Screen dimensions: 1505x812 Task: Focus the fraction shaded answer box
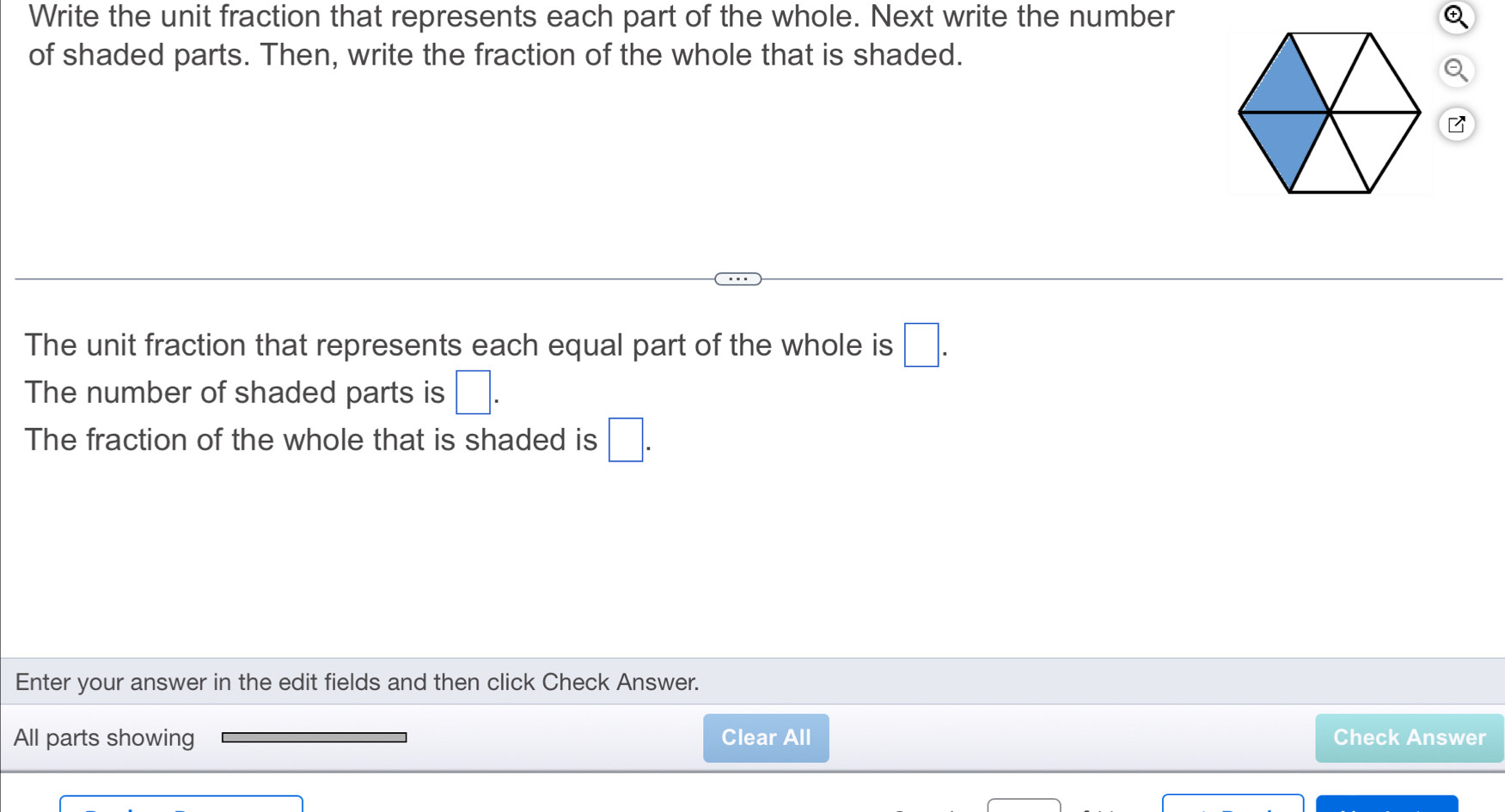click(x=625, y=440)
